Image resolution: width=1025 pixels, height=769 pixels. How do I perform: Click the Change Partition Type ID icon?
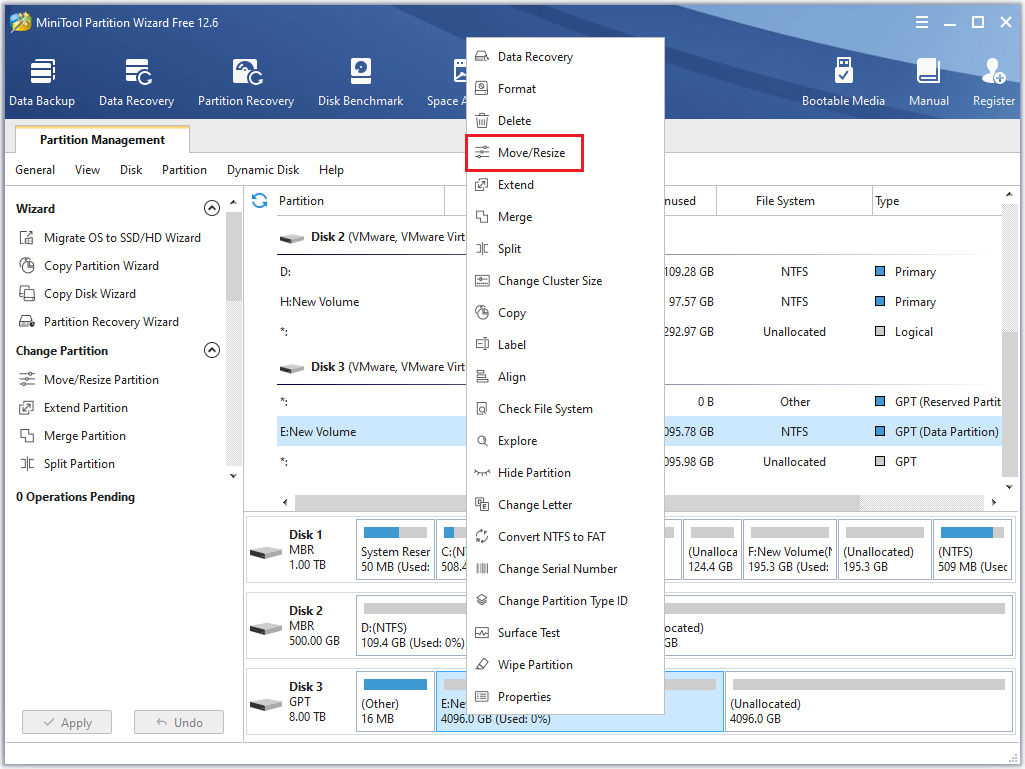click(482, 600)
